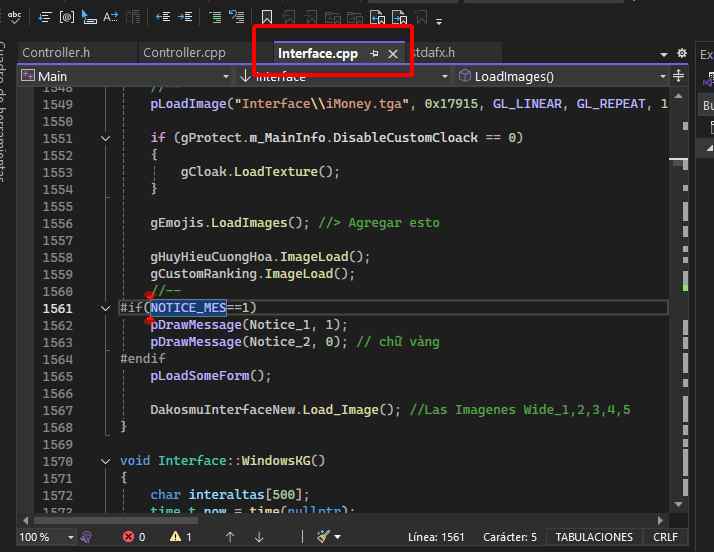
Task: Open the tab settings gear icon
Action: coord(682,53)
